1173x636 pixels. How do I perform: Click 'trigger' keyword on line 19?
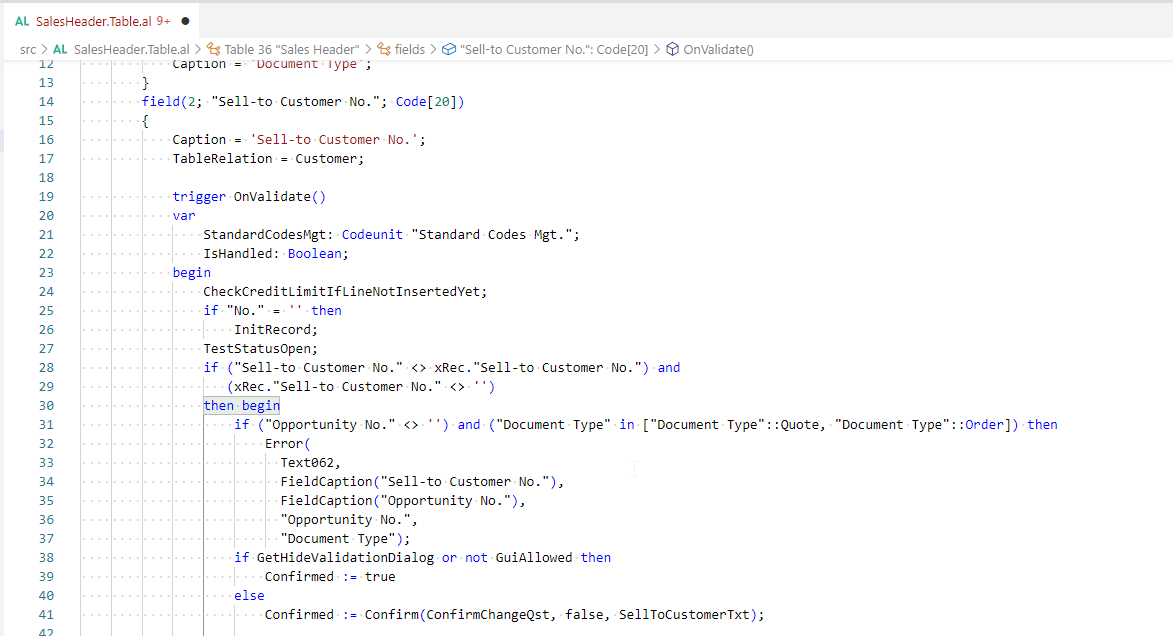click(x=199, y=197)
